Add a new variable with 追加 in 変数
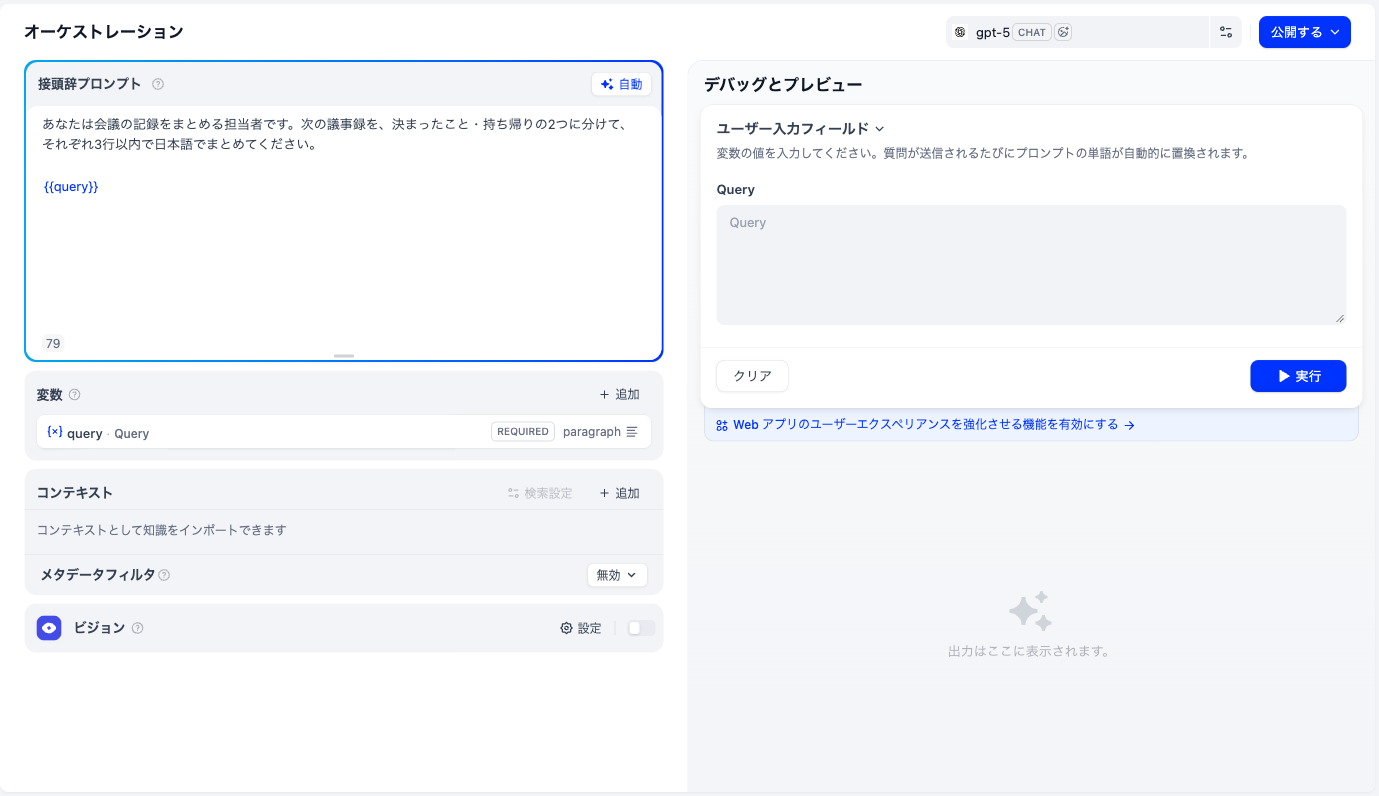 [x=619, y=395]
